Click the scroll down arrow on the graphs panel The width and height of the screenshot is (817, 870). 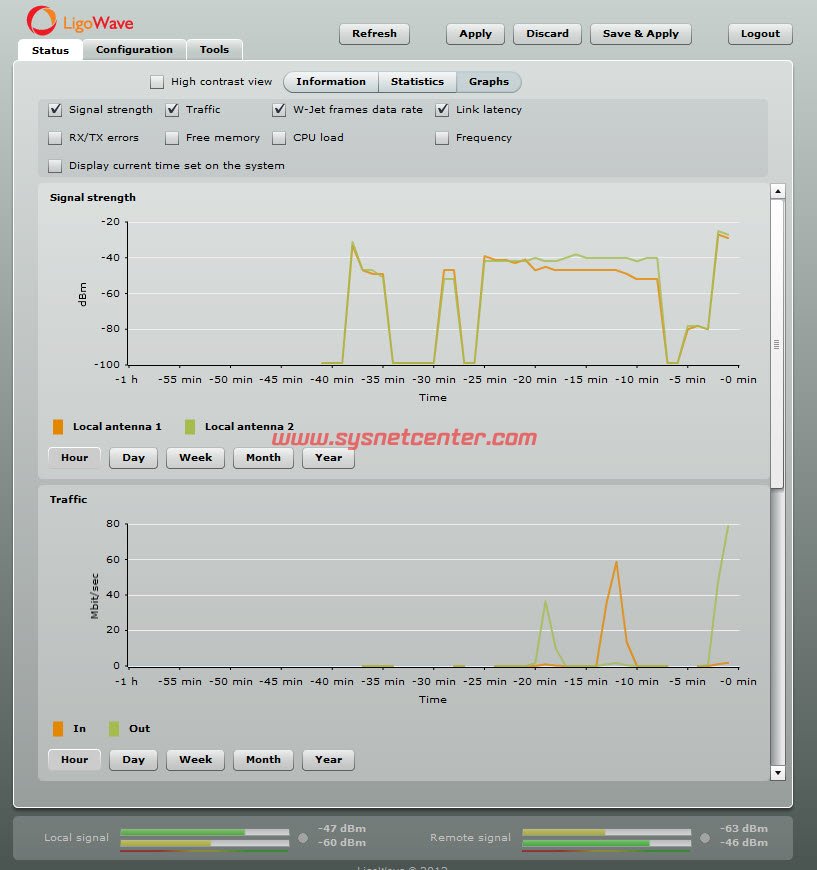point(777,773)
